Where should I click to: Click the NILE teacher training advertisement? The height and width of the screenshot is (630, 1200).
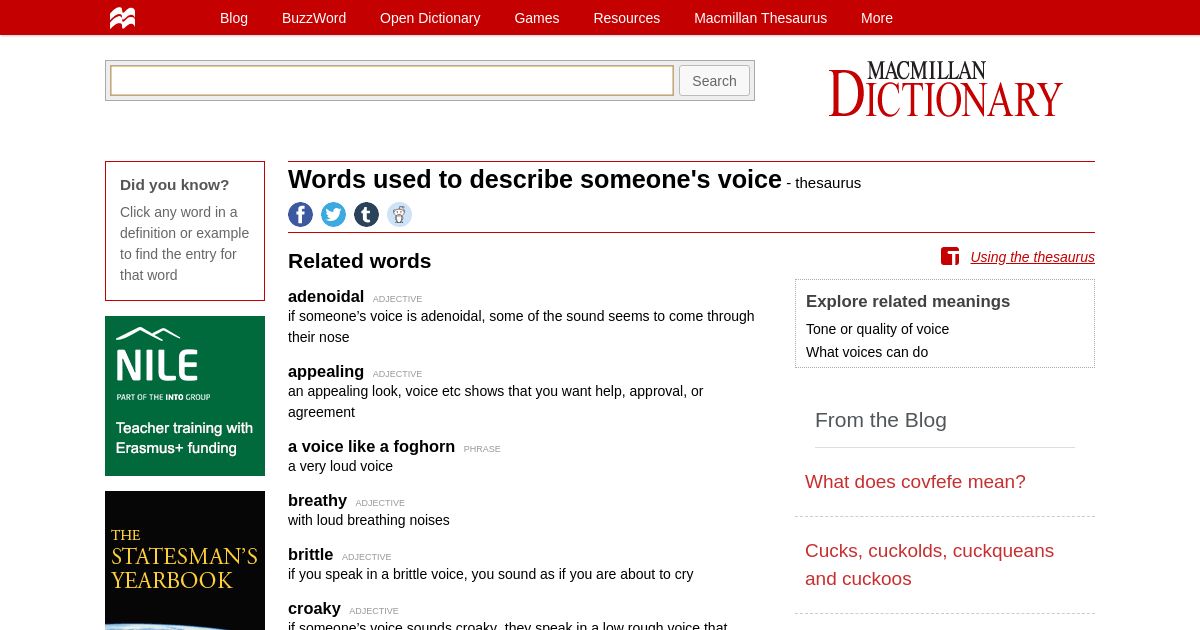[185, 396]
